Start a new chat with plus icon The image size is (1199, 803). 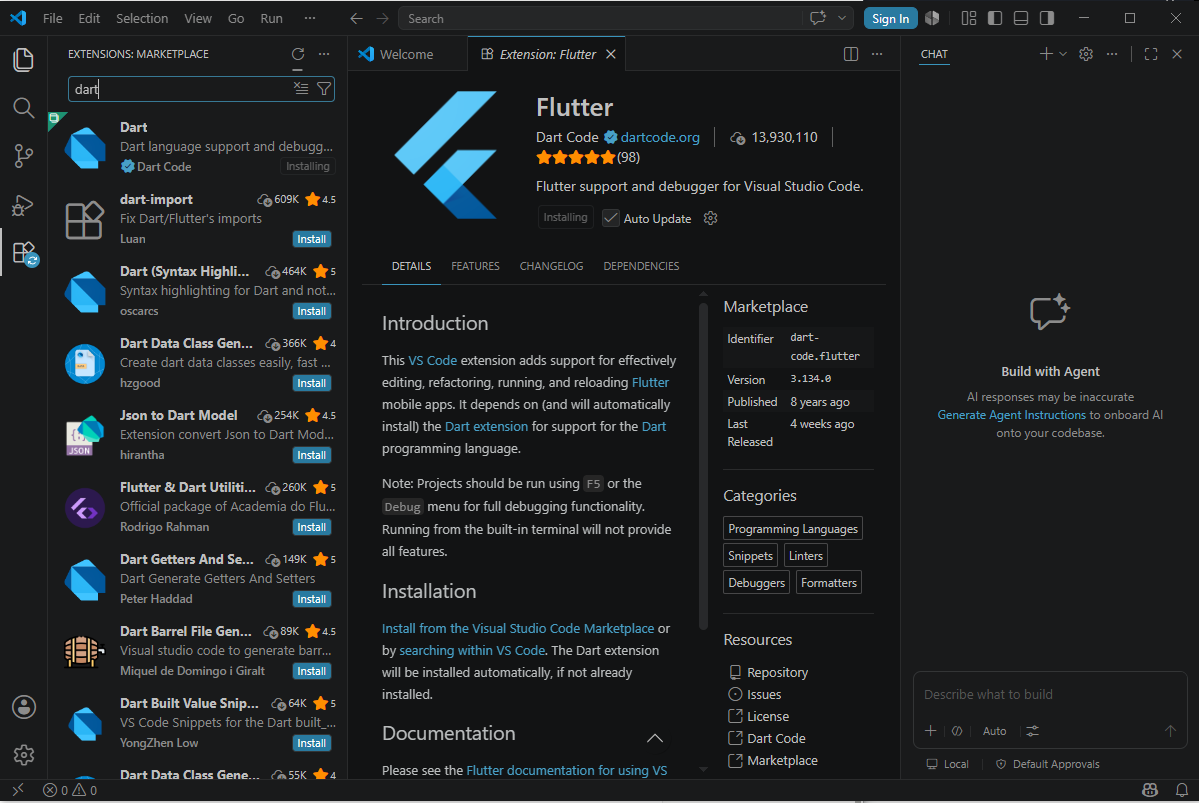[x=1045, y=54]
